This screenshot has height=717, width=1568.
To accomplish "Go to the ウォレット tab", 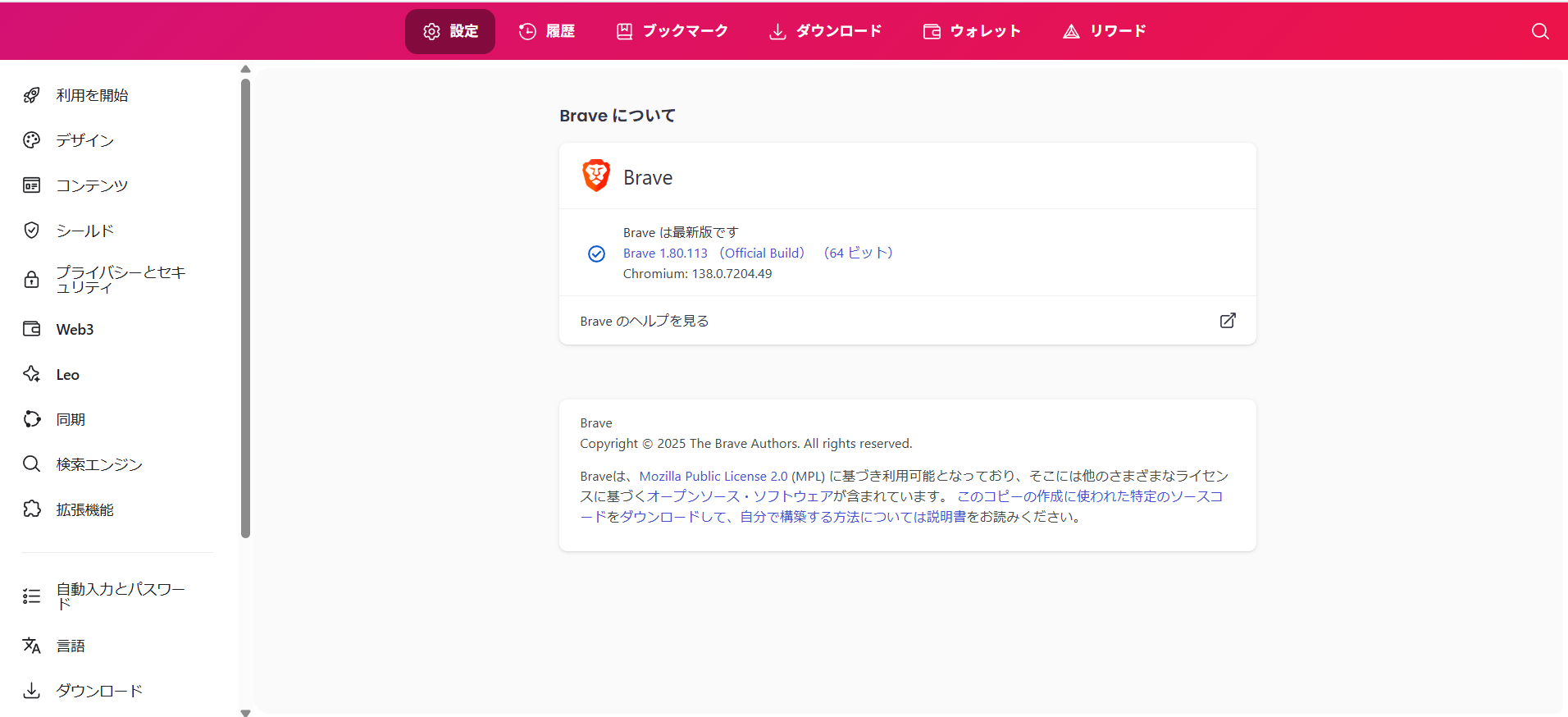I will [x=972, y=31].
